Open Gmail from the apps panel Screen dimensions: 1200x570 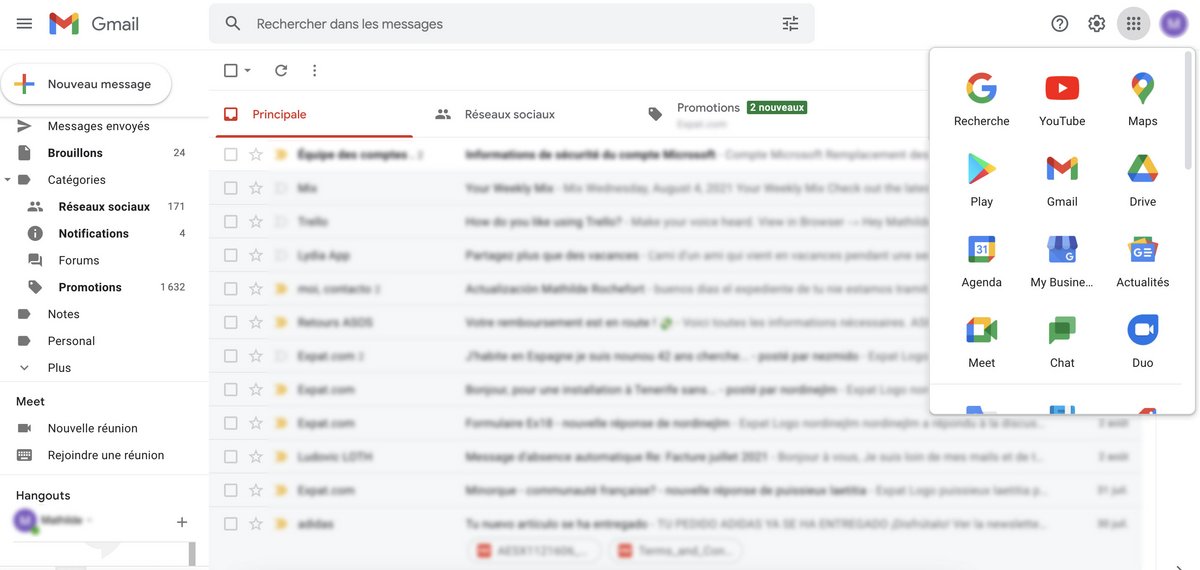(1062, 181)
